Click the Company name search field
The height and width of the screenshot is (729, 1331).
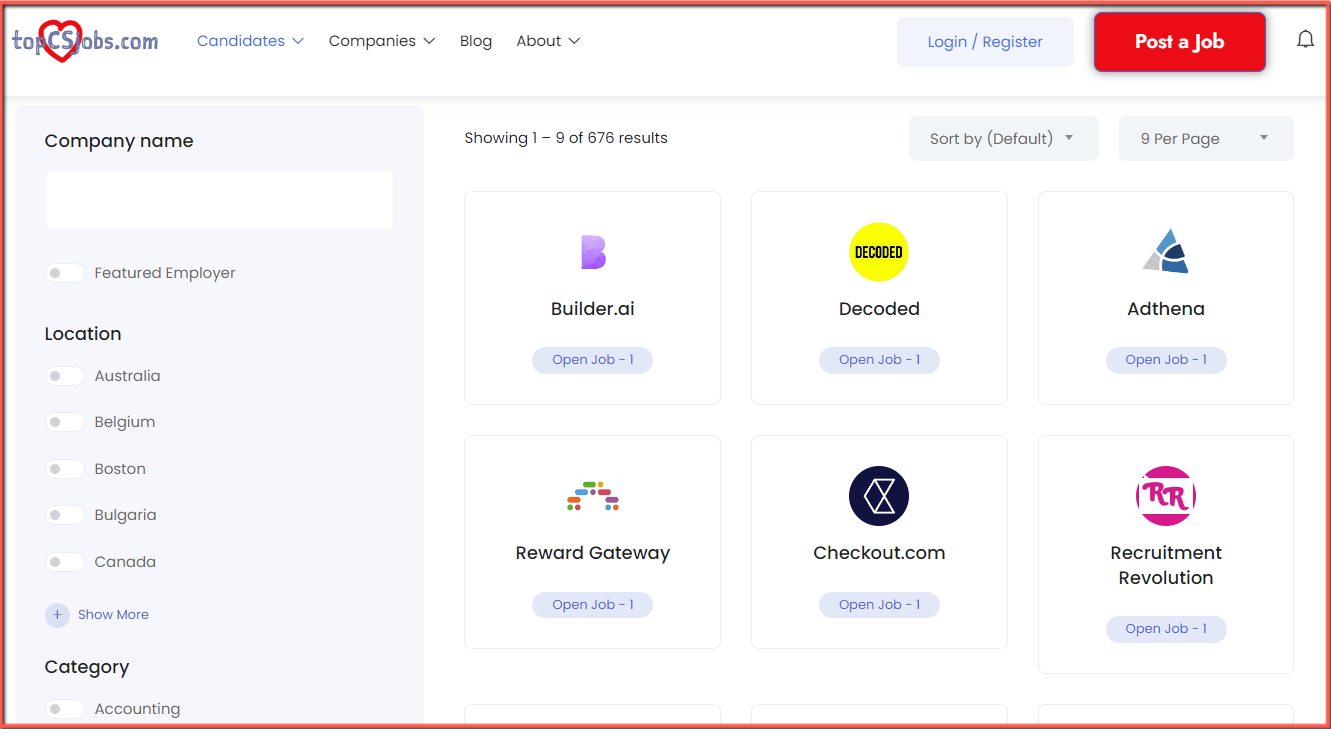tap(219, 200)
